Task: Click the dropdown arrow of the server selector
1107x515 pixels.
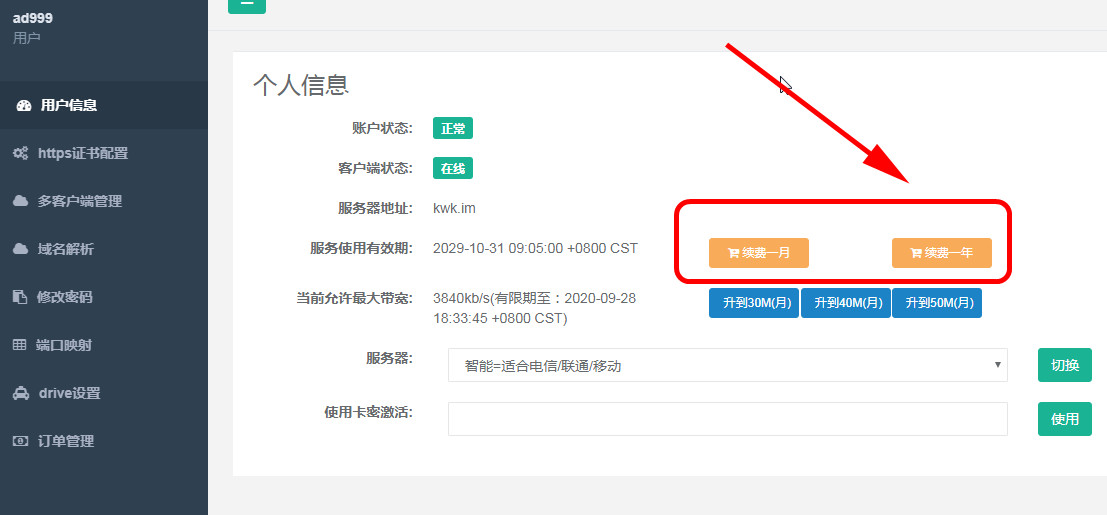Action: [x=997, y=365]
